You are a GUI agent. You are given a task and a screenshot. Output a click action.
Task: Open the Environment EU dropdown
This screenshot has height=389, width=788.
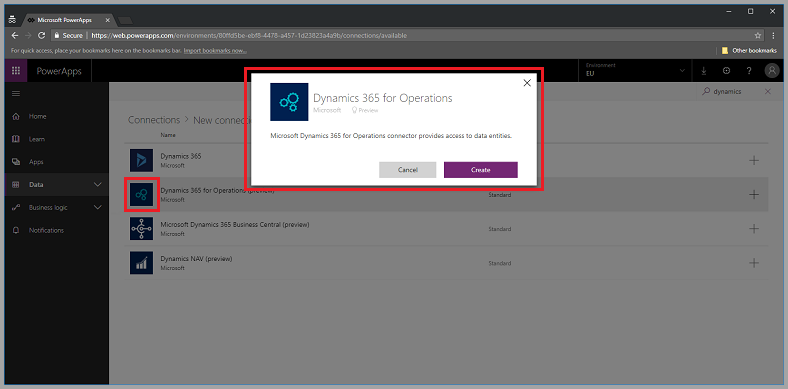pos(636,70)
